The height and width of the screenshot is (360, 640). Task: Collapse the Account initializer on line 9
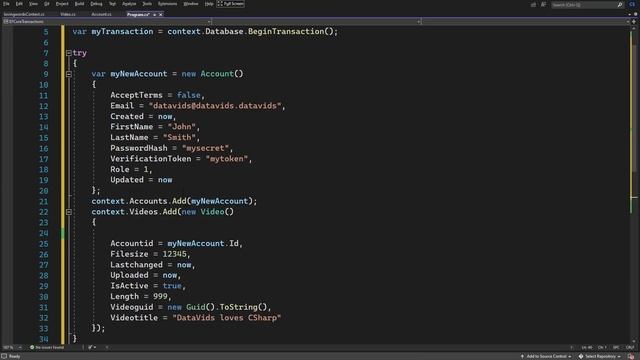(69, 74)
